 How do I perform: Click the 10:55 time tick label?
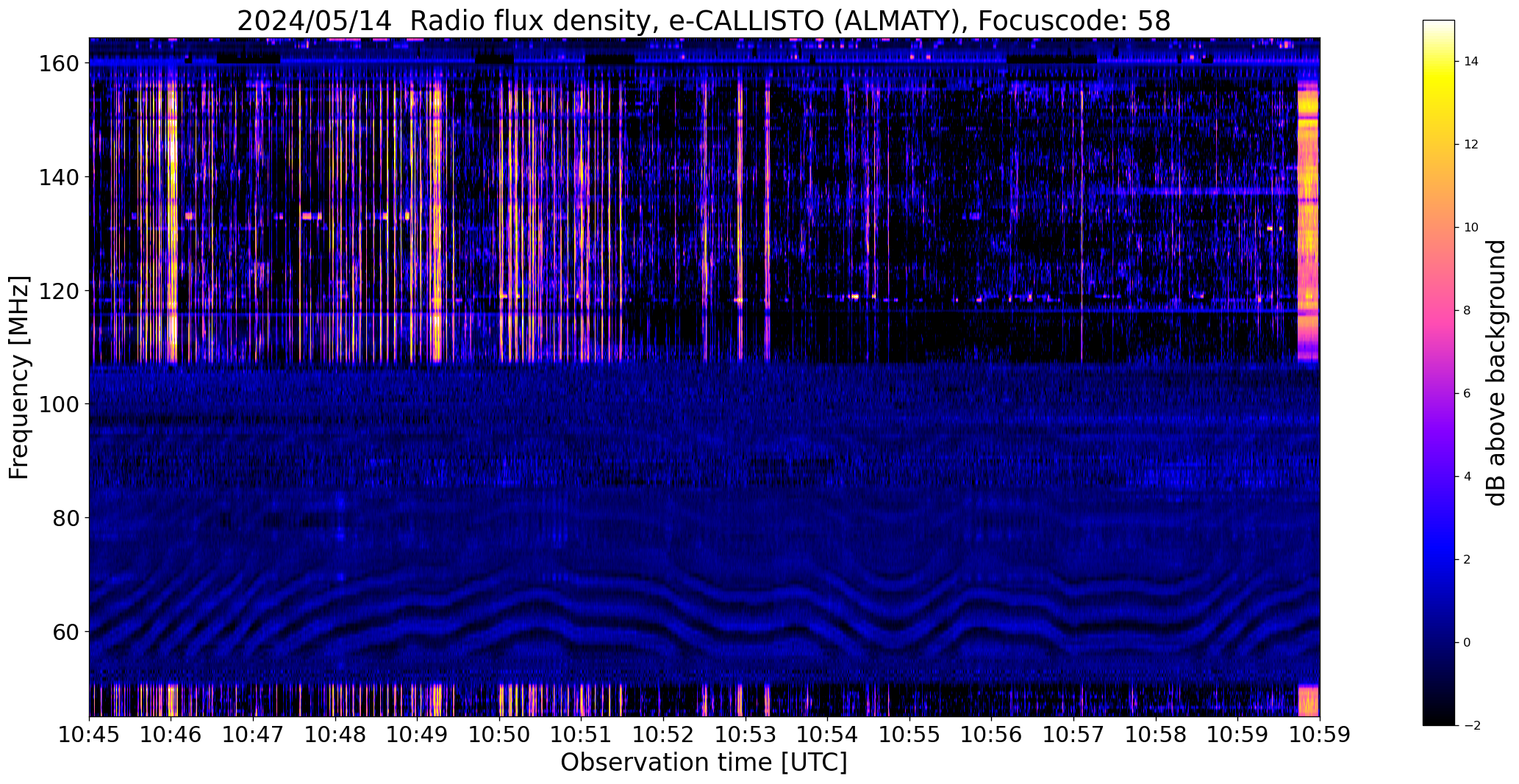click(909, 735)
